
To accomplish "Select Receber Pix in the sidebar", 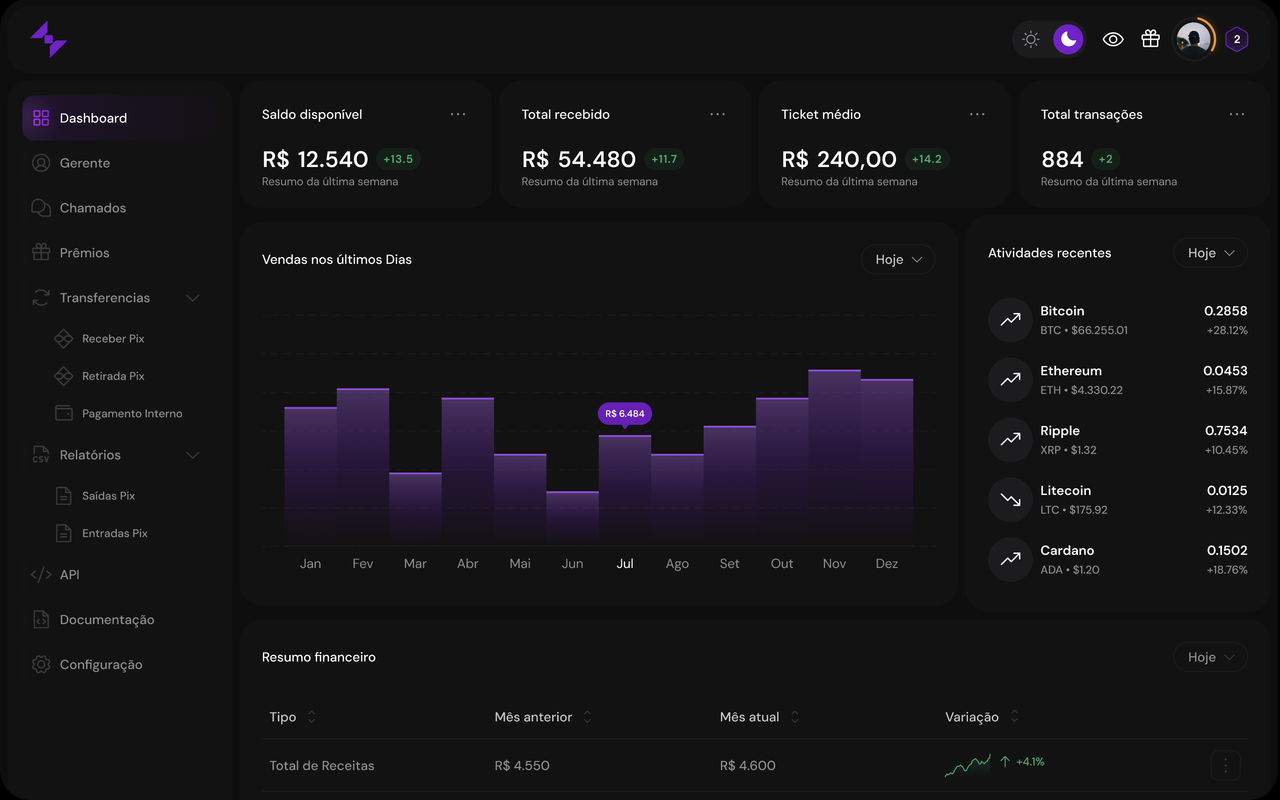I will (x=111, y=338).
